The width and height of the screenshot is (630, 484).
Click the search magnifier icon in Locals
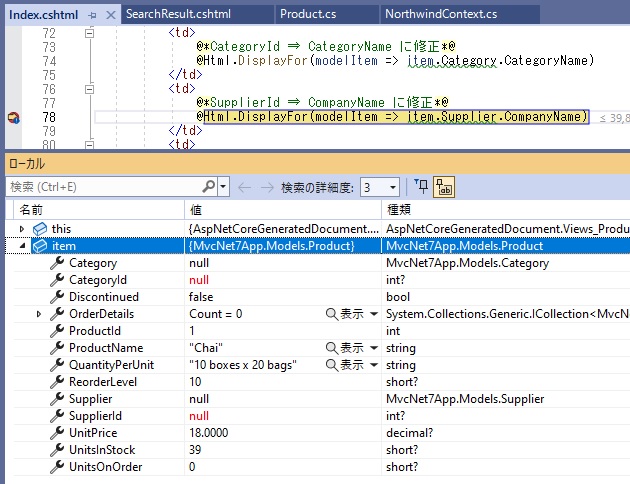pos(209,186)
